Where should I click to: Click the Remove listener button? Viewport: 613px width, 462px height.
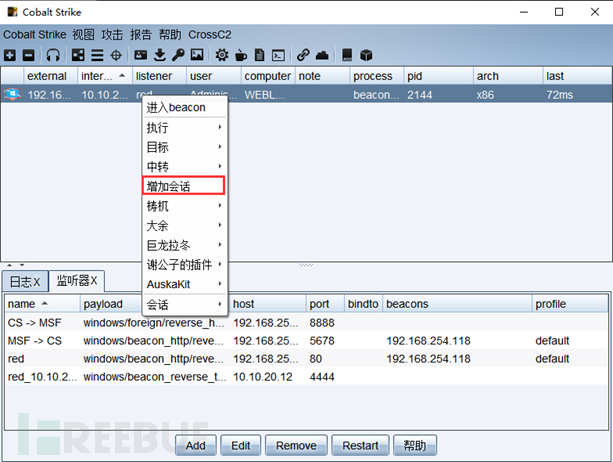click(296, 445)
